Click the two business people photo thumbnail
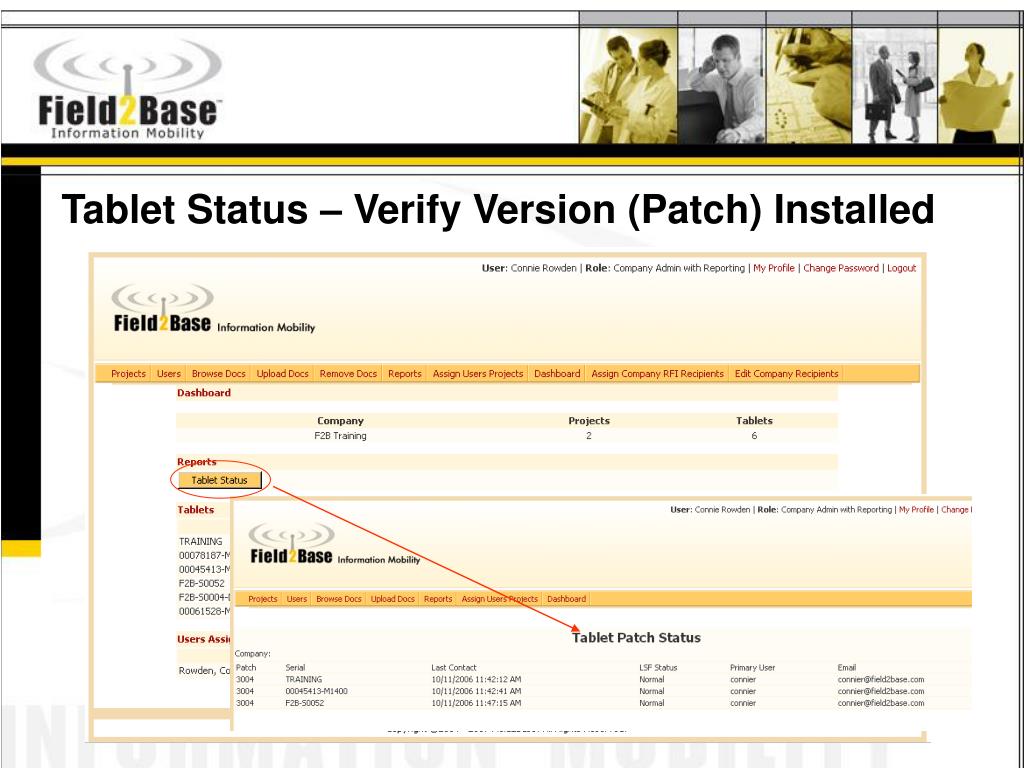The image size is (1024, 768). (x=895, y=85)
